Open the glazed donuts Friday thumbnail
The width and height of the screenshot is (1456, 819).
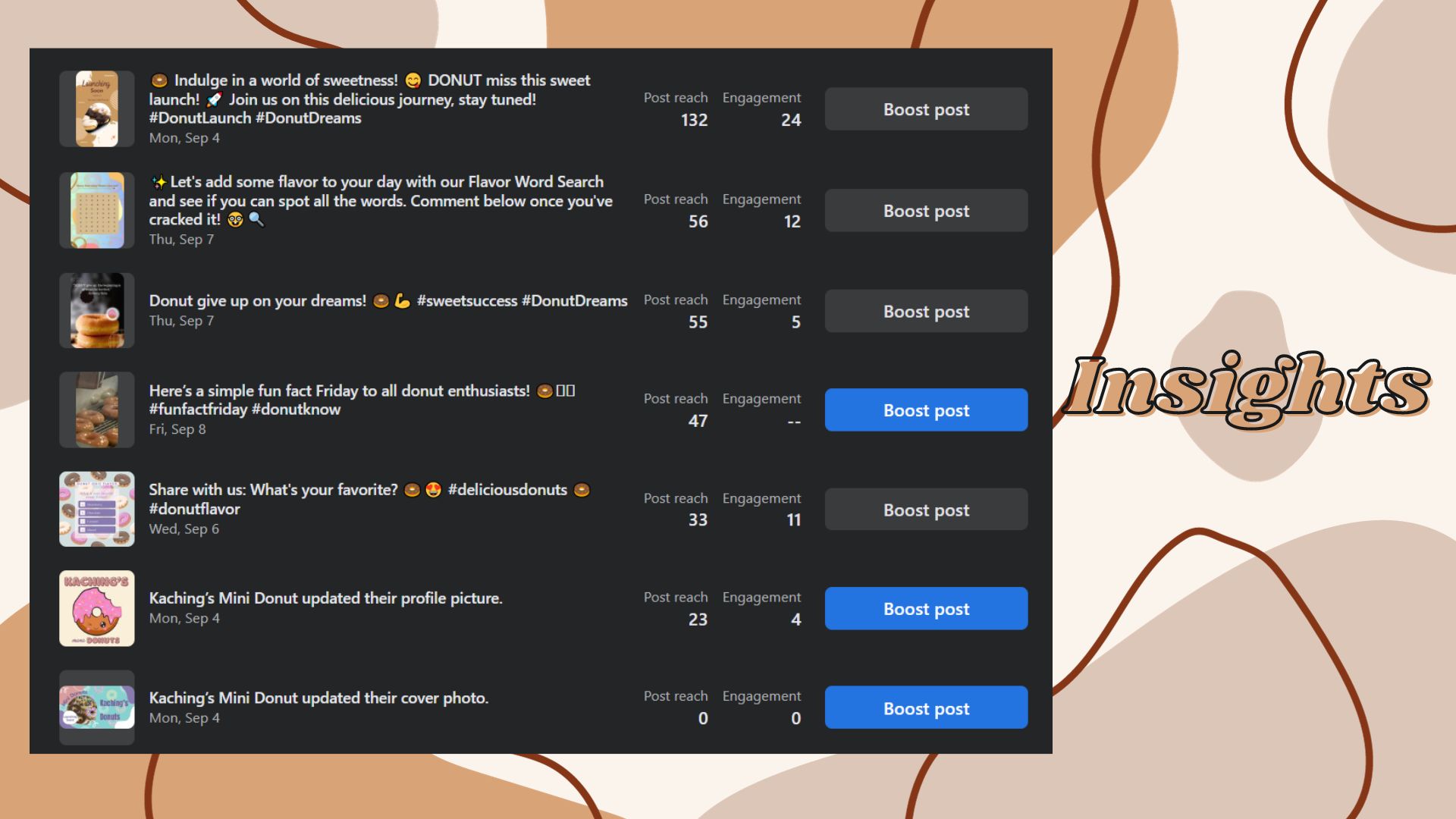tap(97, 409)
